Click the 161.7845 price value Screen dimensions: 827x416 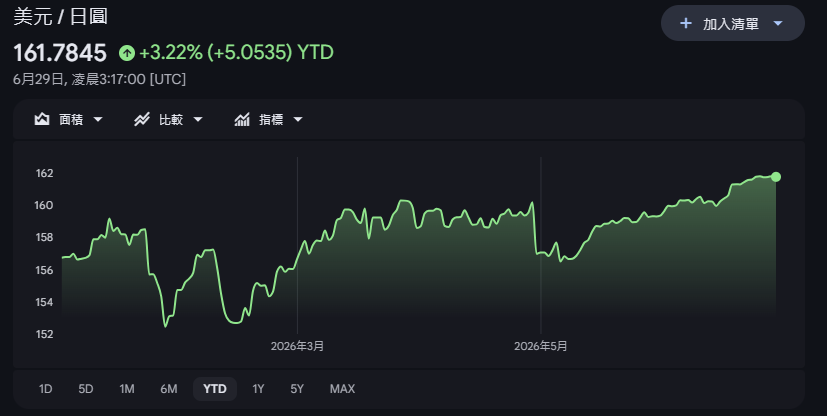coord(60,53)
